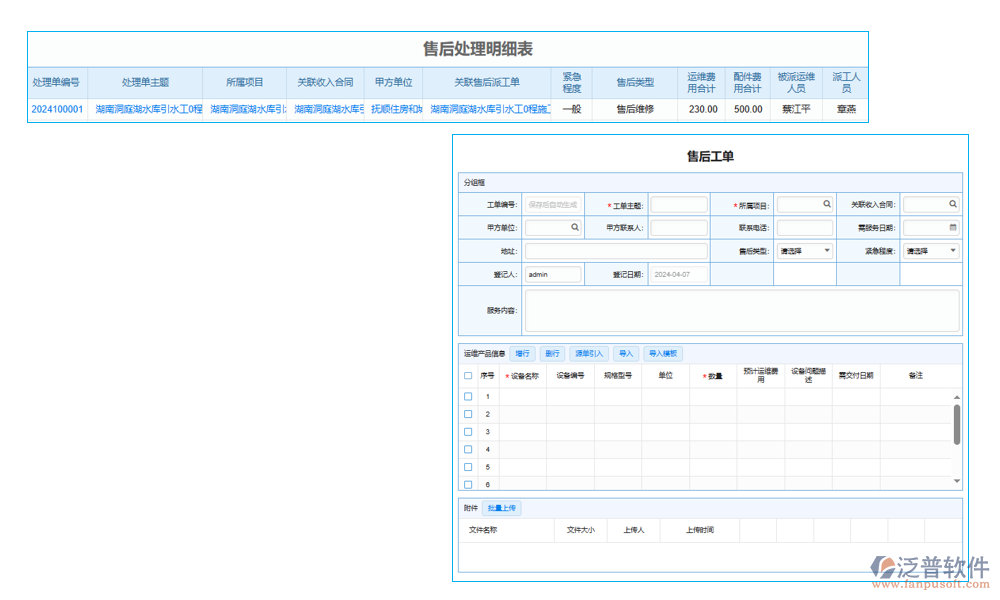Click the 导入模板 button

tap(663, 353)
